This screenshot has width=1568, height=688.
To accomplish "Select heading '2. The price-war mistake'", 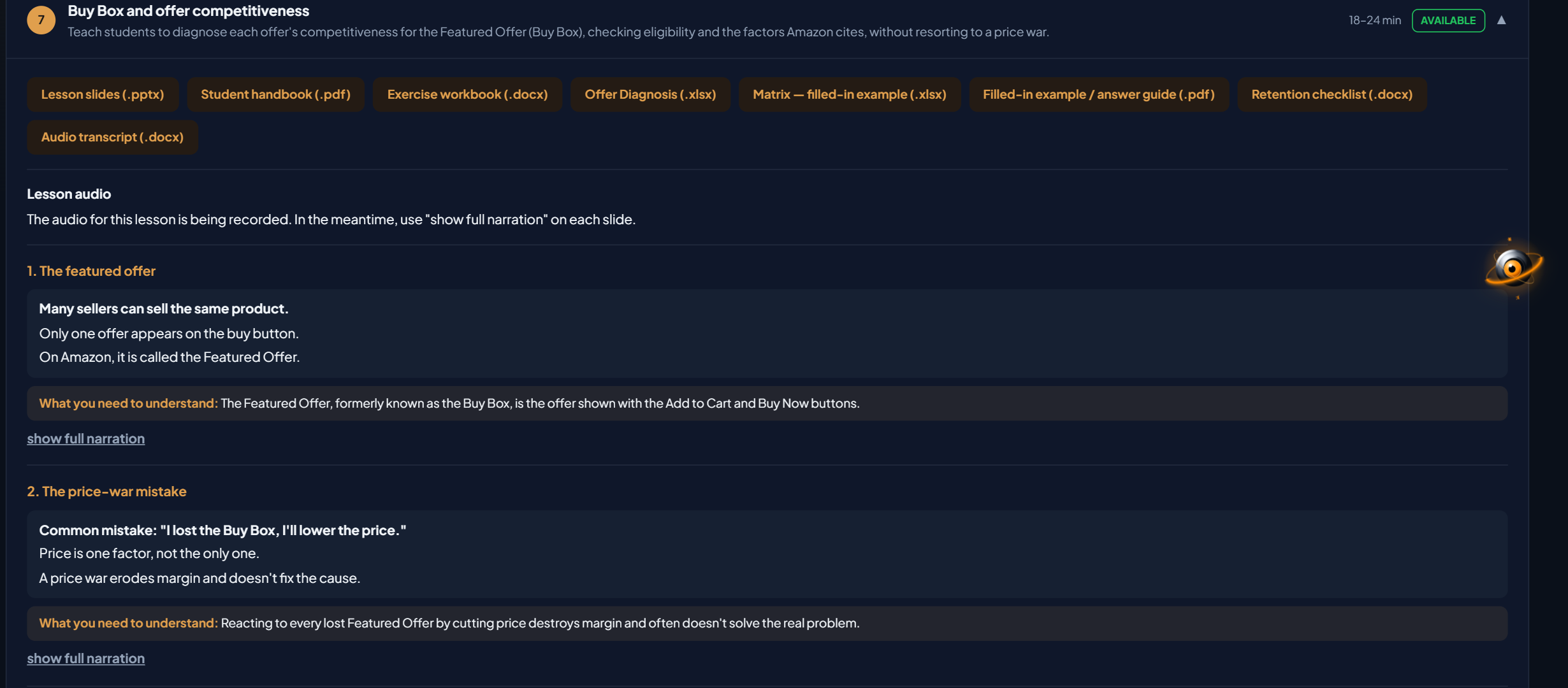I will [106, 491].
